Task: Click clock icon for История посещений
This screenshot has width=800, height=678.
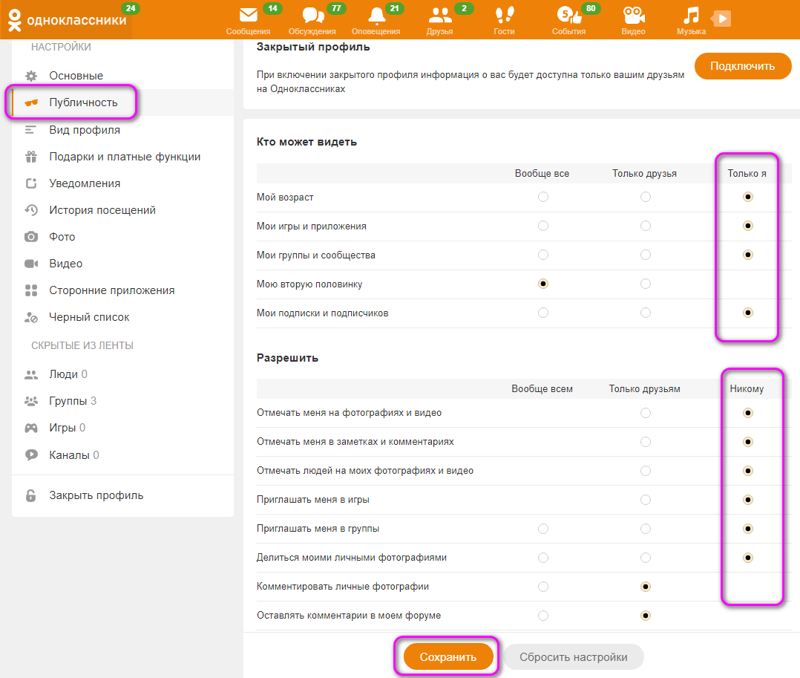Action: point(31,210)
